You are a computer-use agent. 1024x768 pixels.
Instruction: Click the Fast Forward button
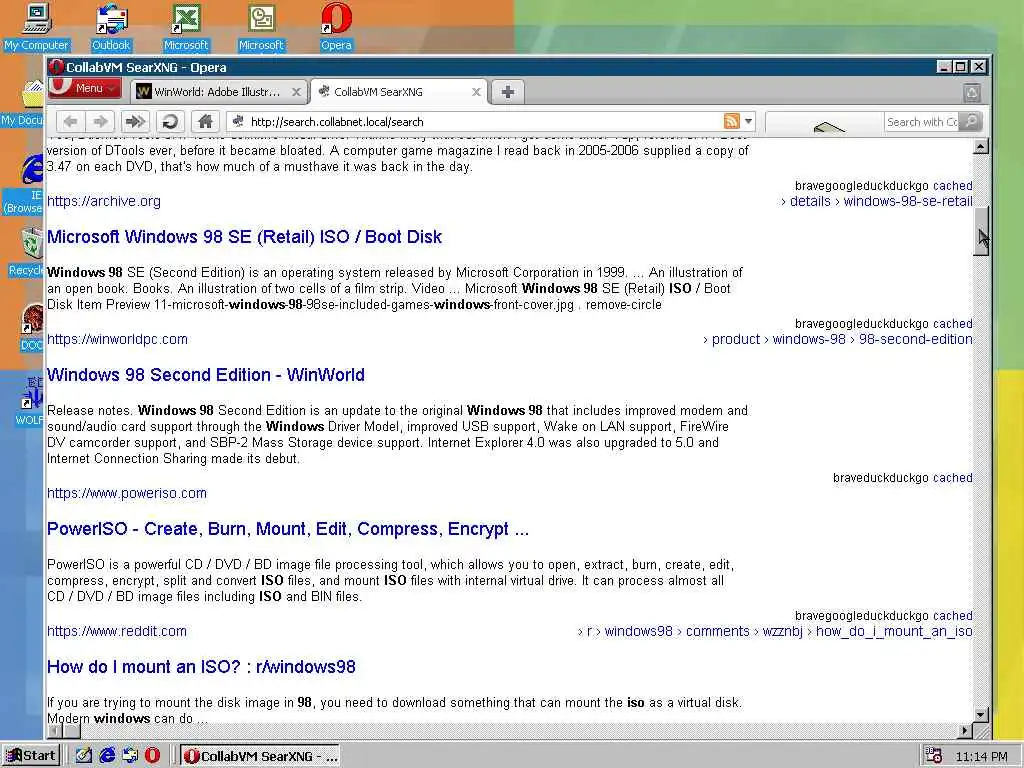coord(135,121)
